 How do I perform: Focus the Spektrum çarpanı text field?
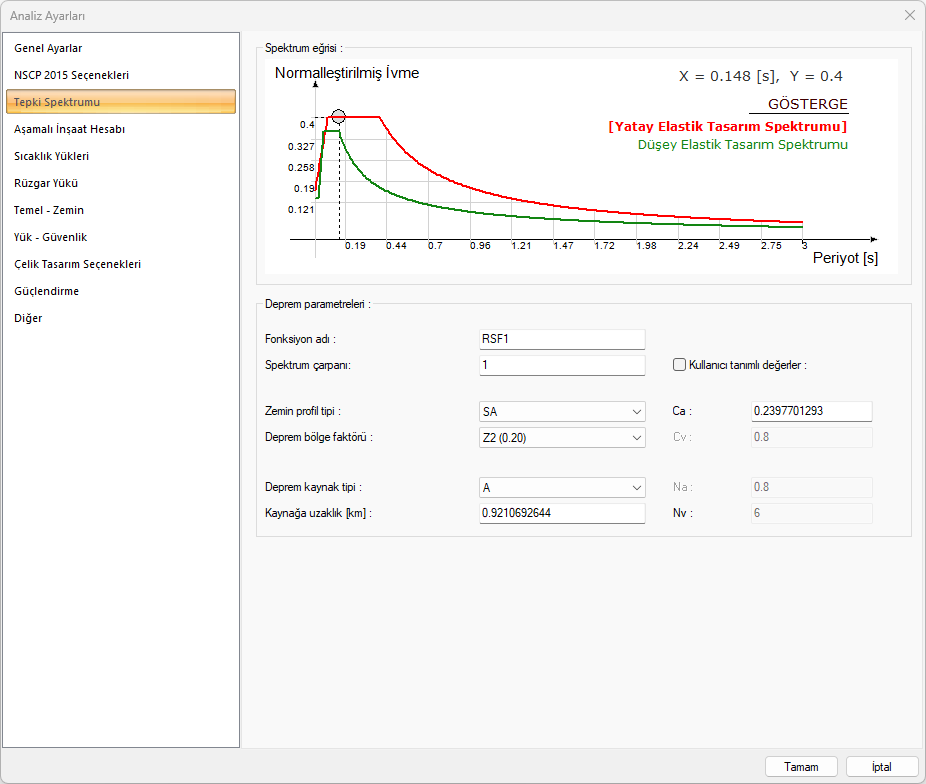[562, 365]
